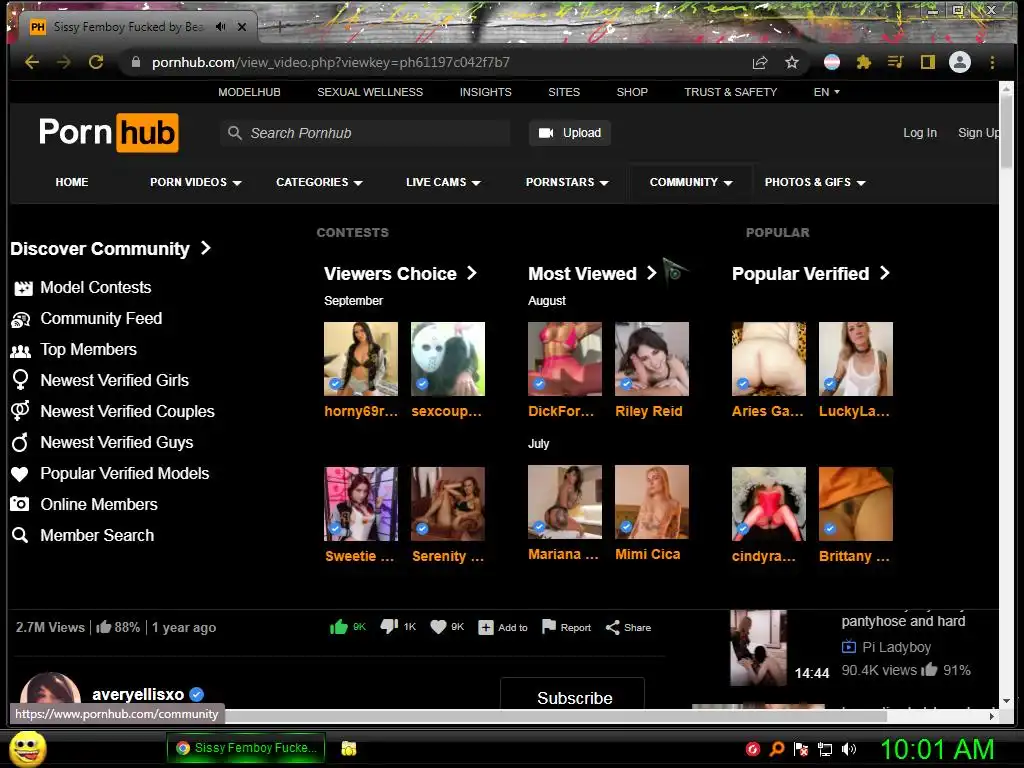Click the Log In link

[x=920, y=133]
